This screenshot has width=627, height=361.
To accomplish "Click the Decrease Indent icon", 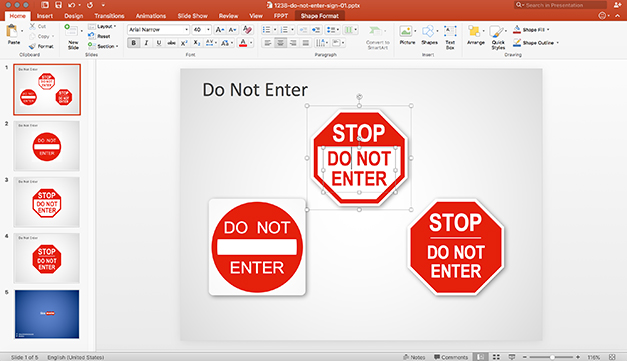I will (x=303, y=30).
